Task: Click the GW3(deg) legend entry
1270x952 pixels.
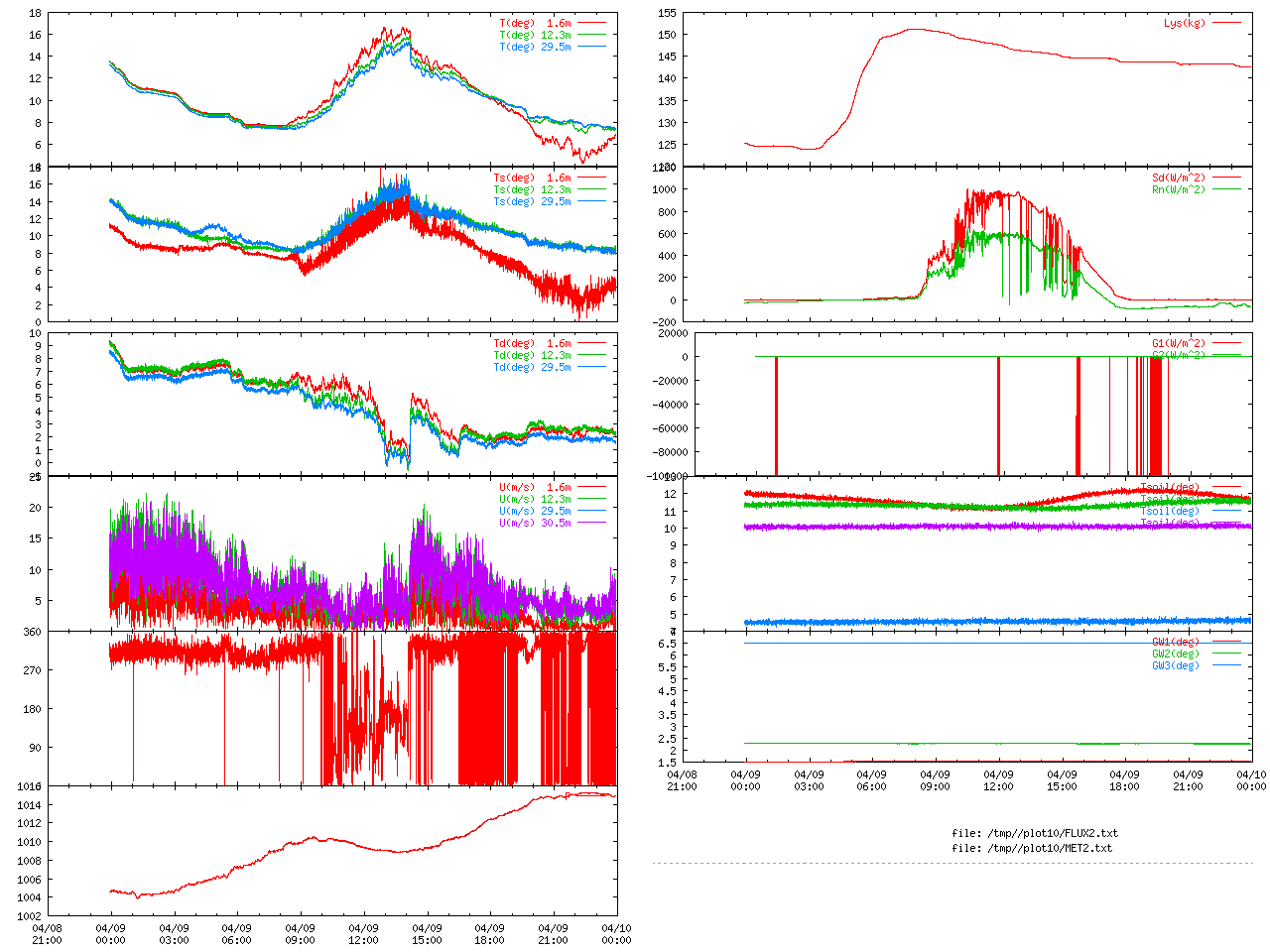Action: point(1175,665)
